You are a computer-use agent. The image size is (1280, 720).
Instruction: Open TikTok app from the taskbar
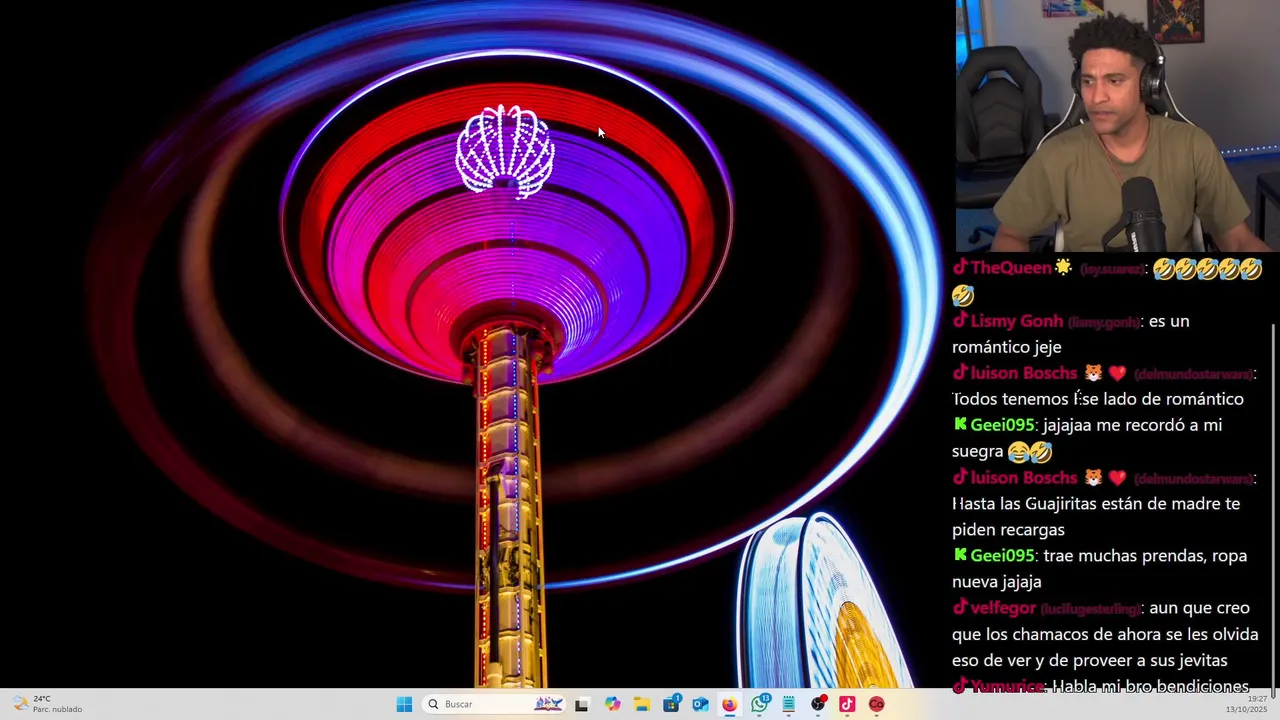(847, 704)
